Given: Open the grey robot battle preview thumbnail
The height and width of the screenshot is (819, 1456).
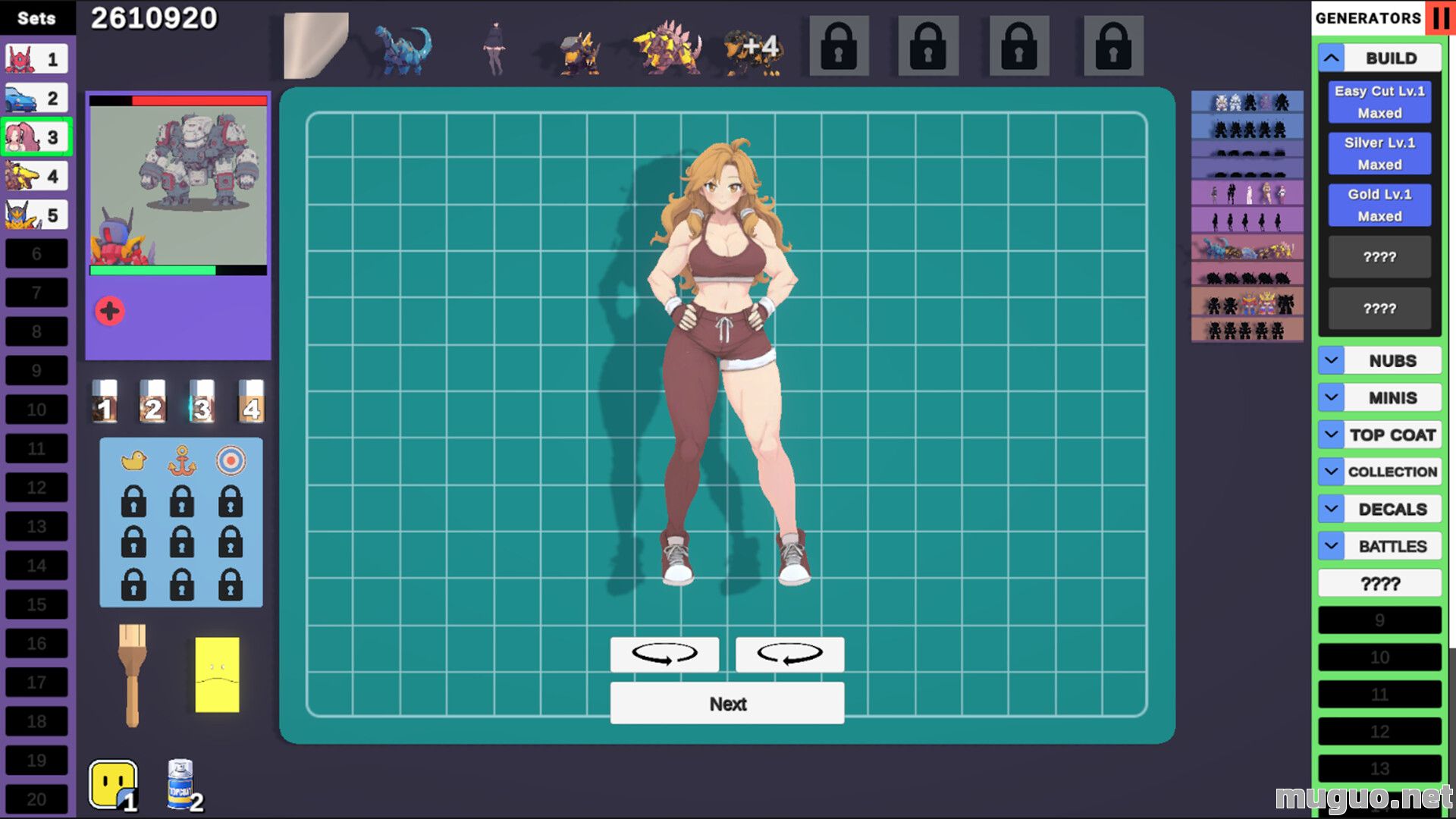Looking at the screenshot, I should coord(178,185).
